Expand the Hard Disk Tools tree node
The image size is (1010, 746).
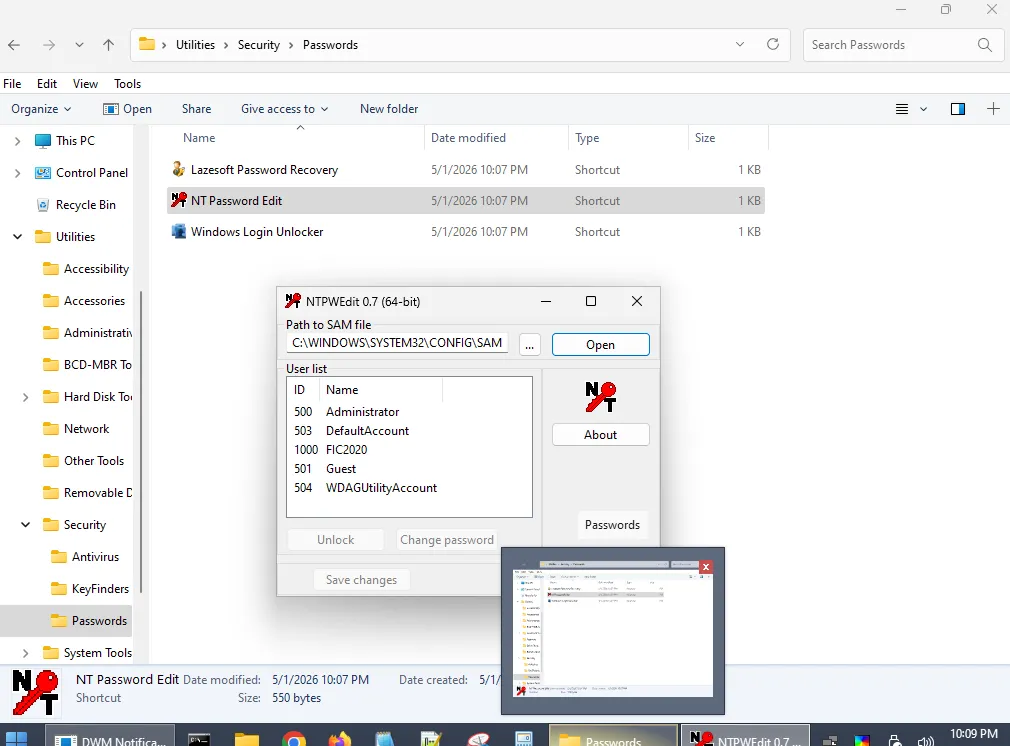click(x=26, y=397)
